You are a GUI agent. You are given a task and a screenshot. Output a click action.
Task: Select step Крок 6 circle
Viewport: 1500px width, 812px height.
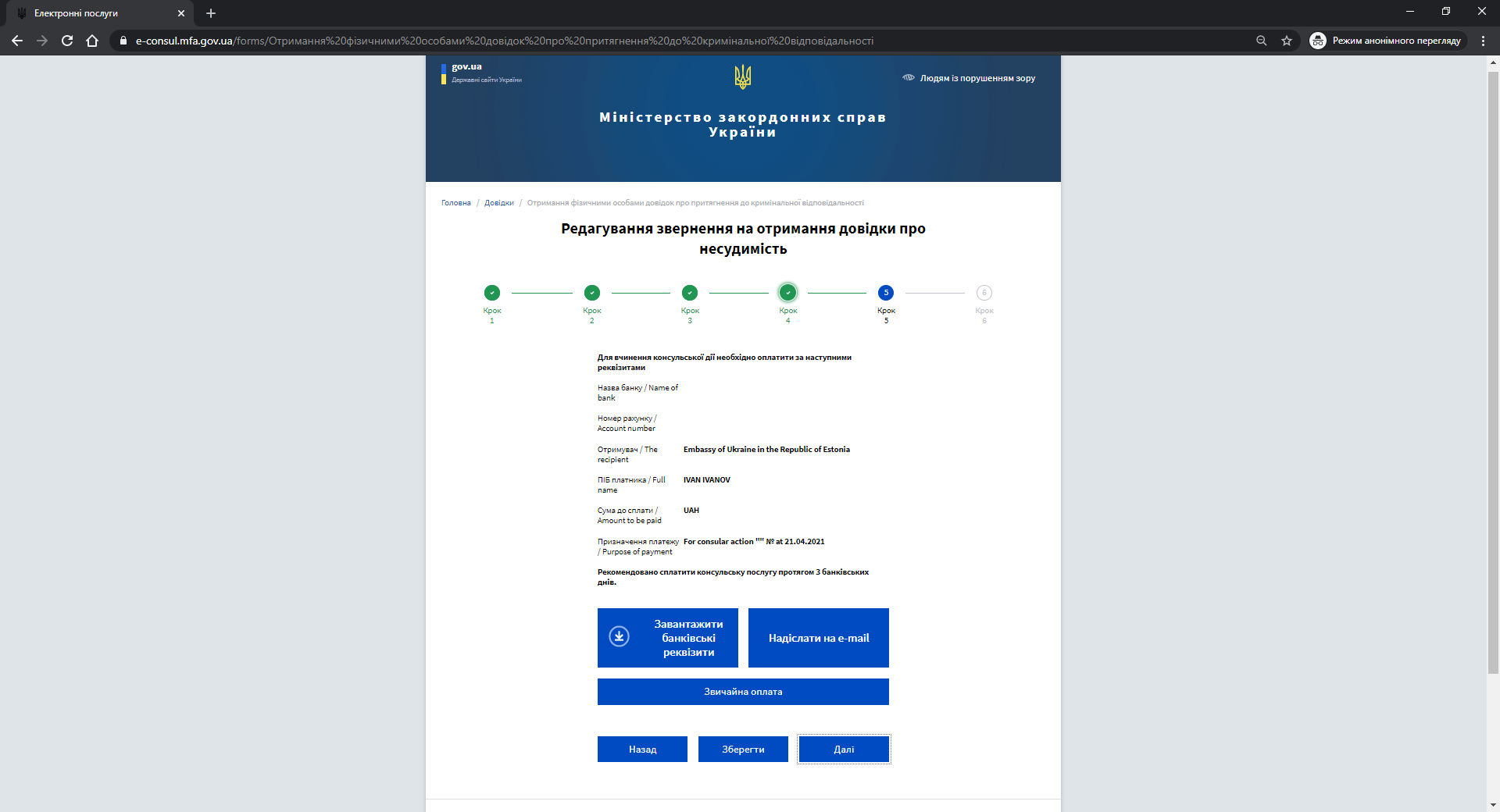[984, 293]
